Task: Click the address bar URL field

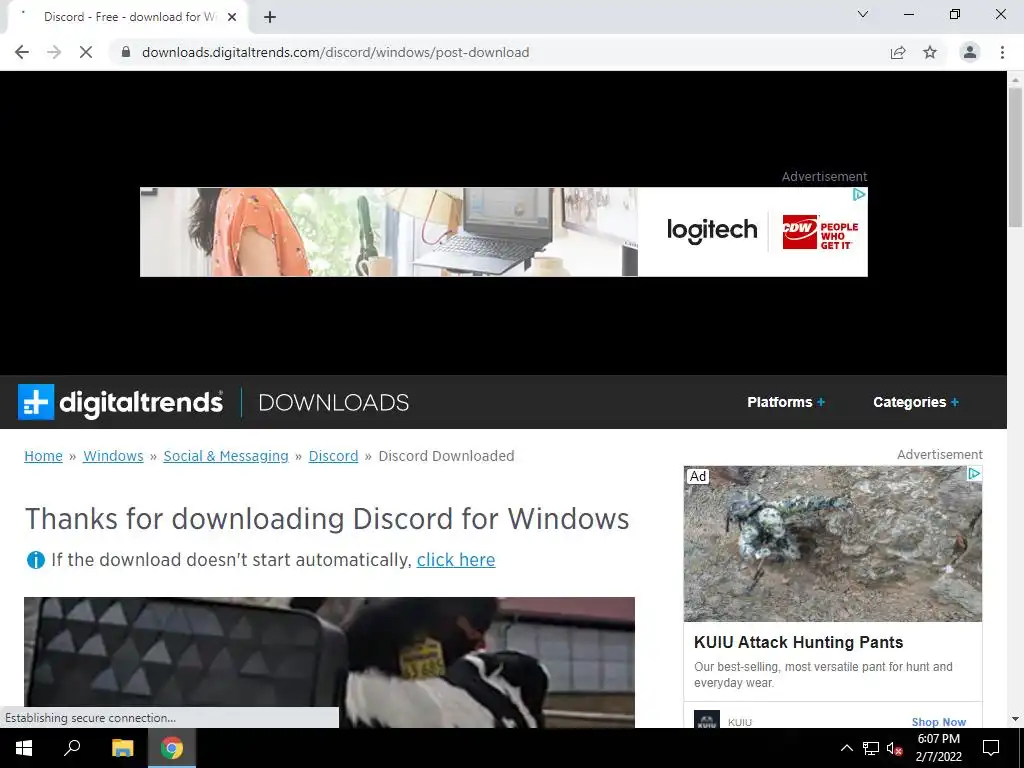Action: (x=336, y=52)
